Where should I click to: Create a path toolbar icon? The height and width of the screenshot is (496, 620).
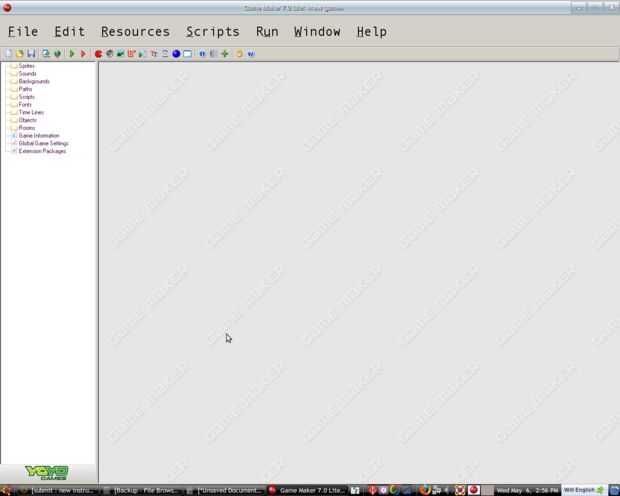pyautogui.click(x=131, y=53)
